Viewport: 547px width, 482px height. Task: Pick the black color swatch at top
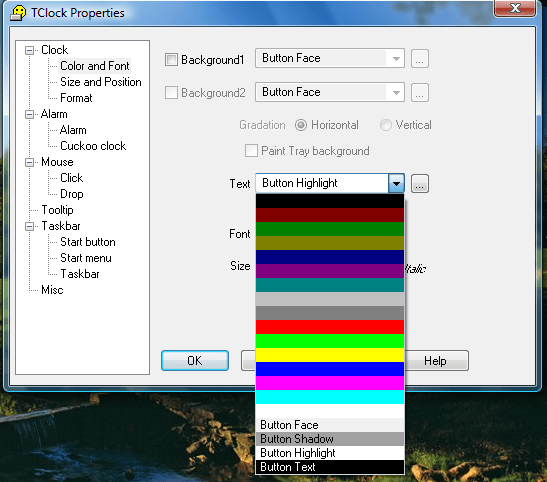(x=330, y=201)
